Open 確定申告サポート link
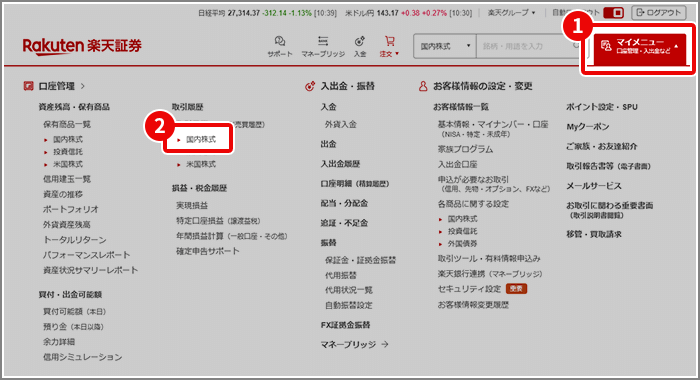Screen dimensions: 700x380 click(208, 251)
